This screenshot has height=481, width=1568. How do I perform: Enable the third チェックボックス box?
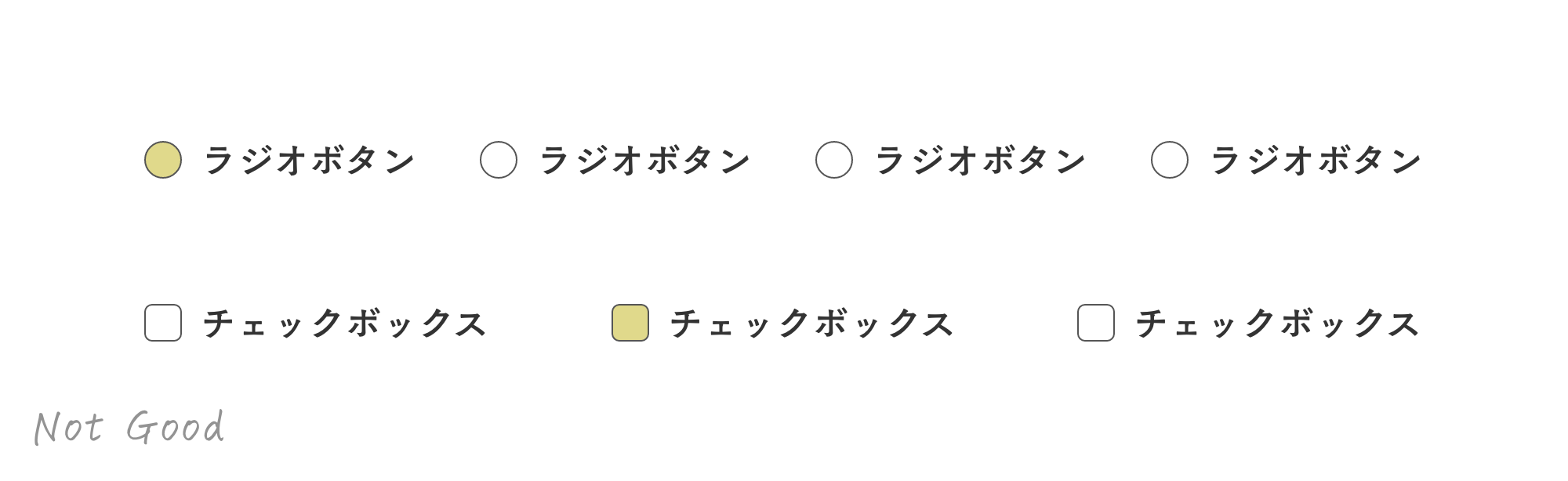click(1096, 323)
